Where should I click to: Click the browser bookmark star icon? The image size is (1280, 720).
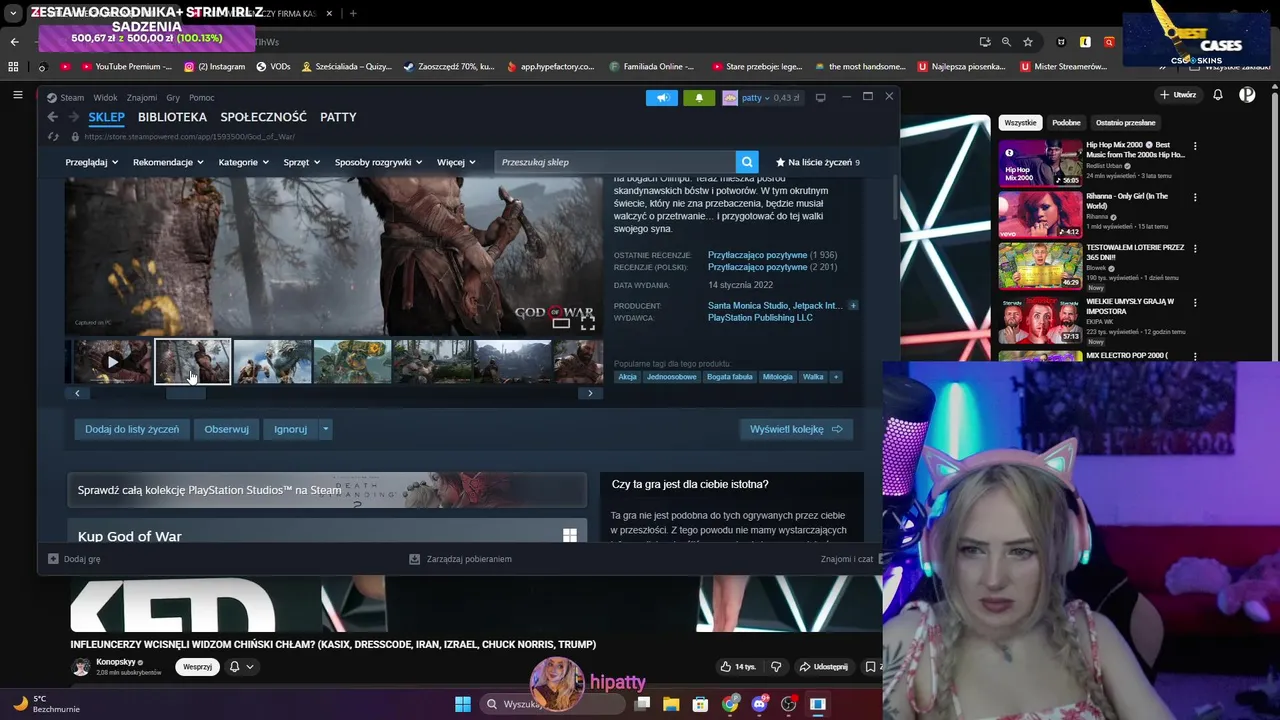pos(1028,42)
